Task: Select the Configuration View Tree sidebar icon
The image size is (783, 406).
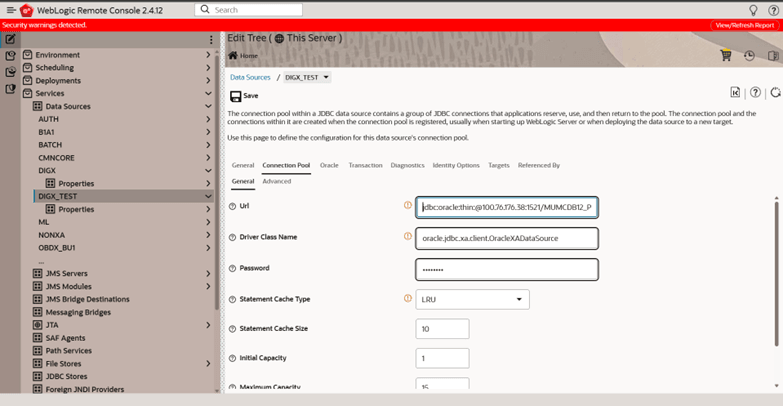Action: tap(10, 56)
